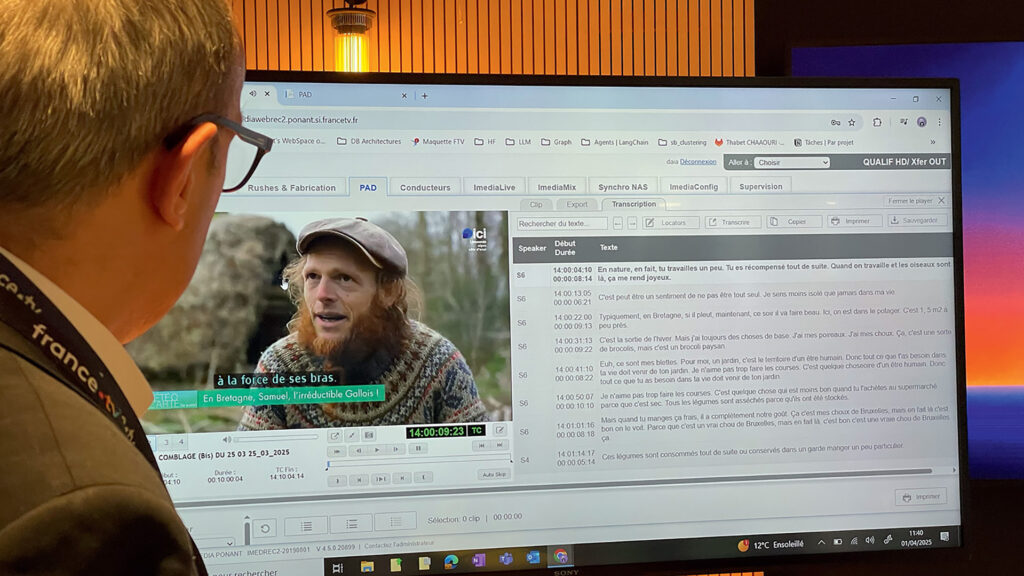
Task: Toggle the Auto Skip button
Action: [x=494, y=474]
